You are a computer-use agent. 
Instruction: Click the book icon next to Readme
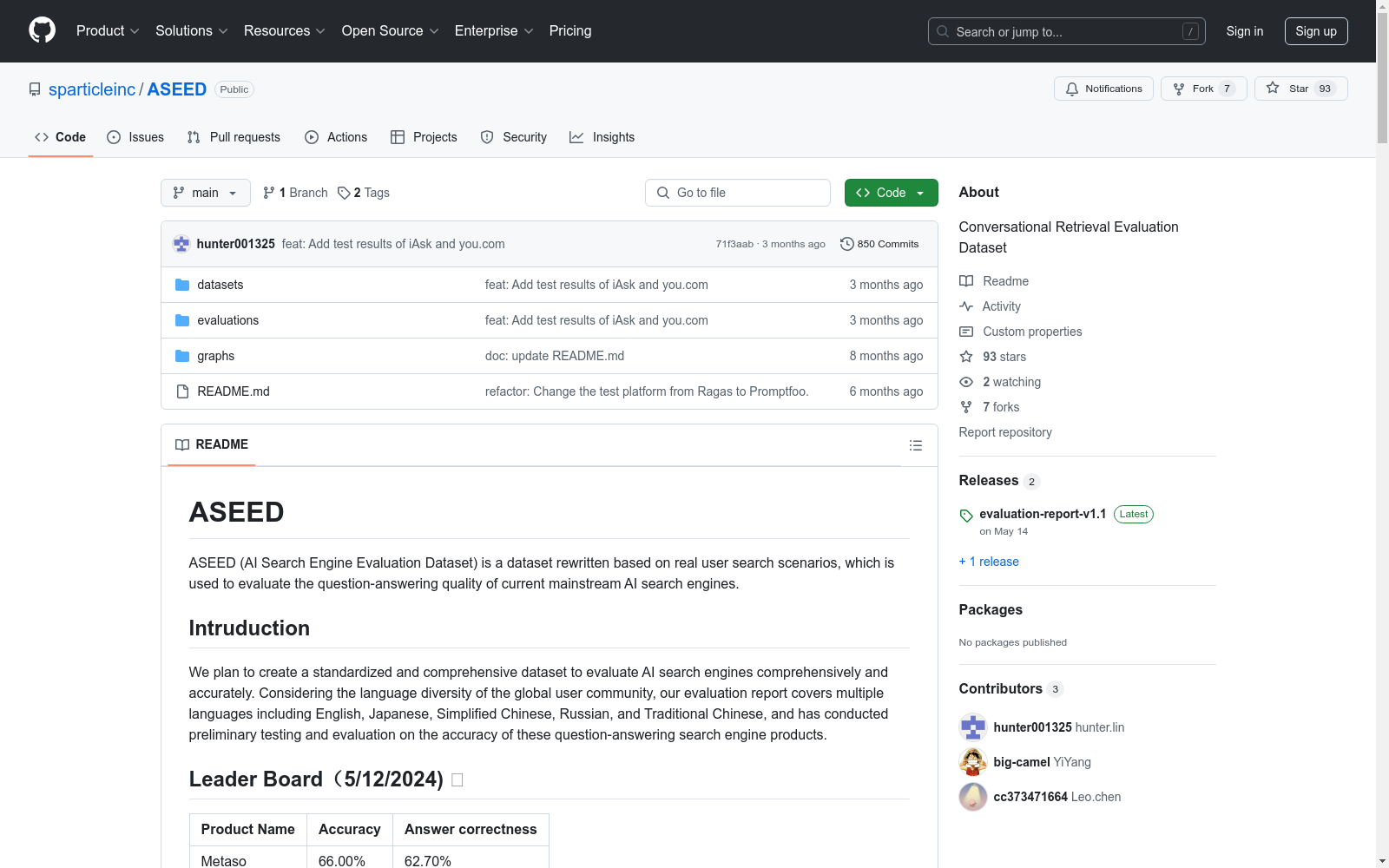pos(966,281)
